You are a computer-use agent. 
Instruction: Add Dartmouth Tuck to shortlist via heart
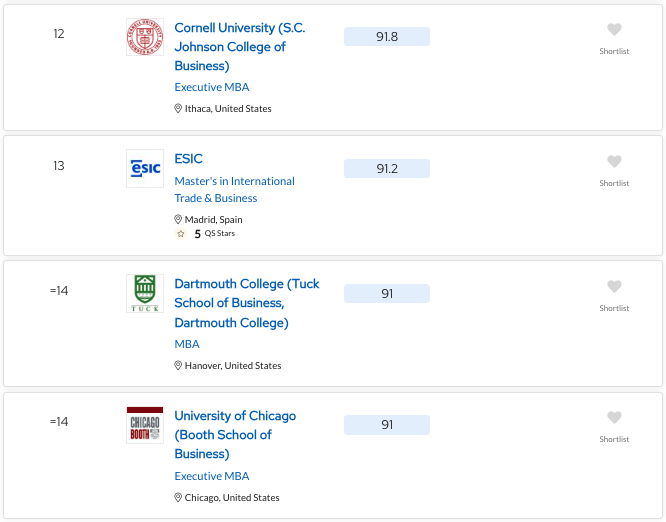(x=614, y=287)
